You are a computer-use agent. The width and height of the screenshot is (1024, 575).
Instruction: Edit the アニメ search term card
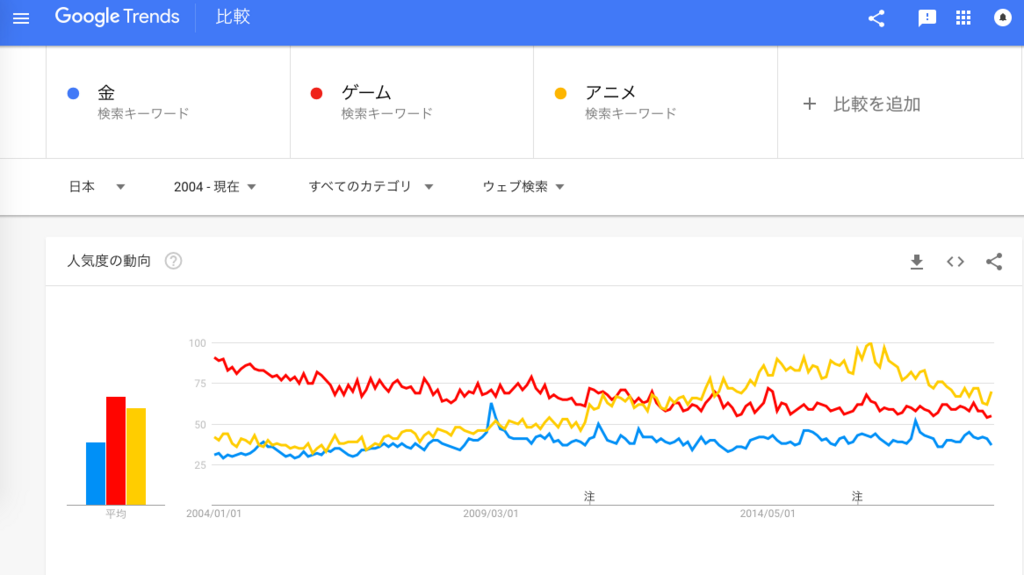656,102
